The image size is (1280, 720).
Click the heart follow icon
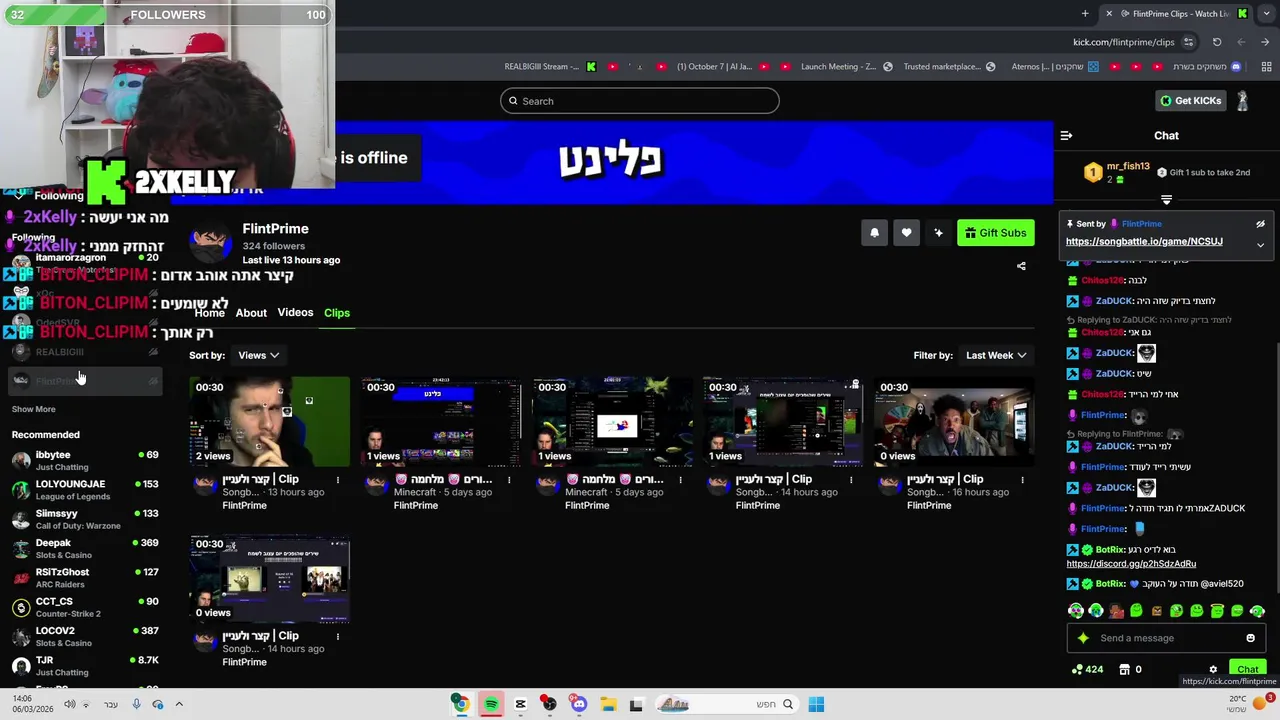coord(906,233)
